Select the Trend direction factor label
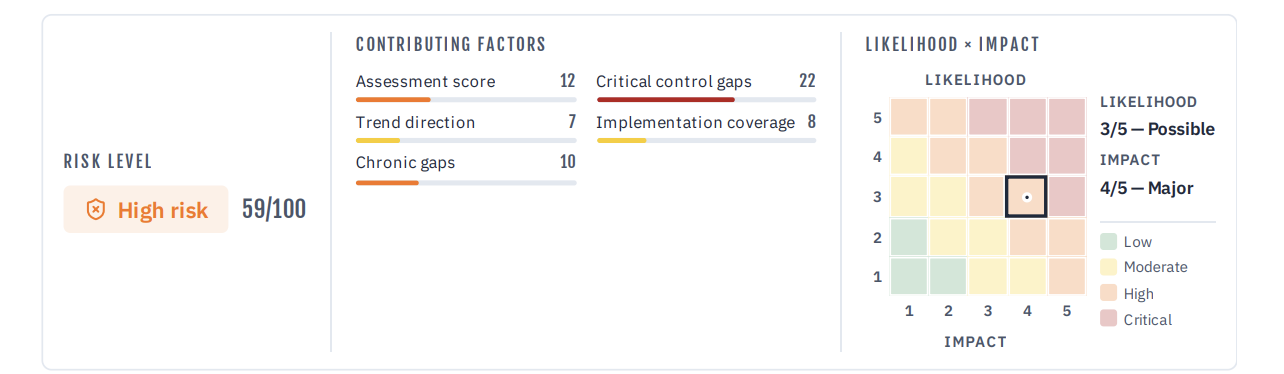 [x=416, y=122]
